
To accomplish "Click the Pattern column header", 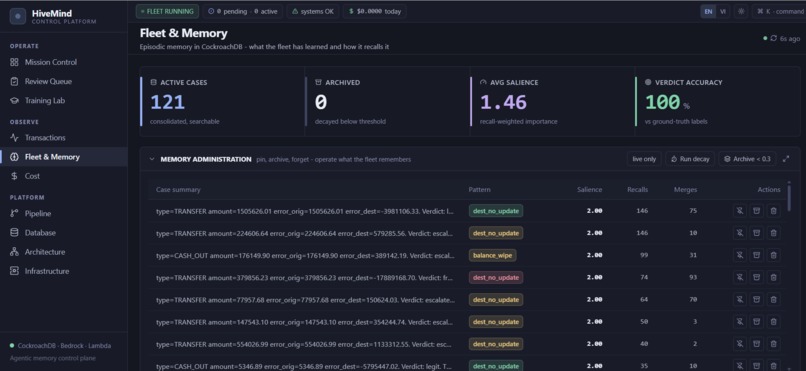I will coord(480,190).
